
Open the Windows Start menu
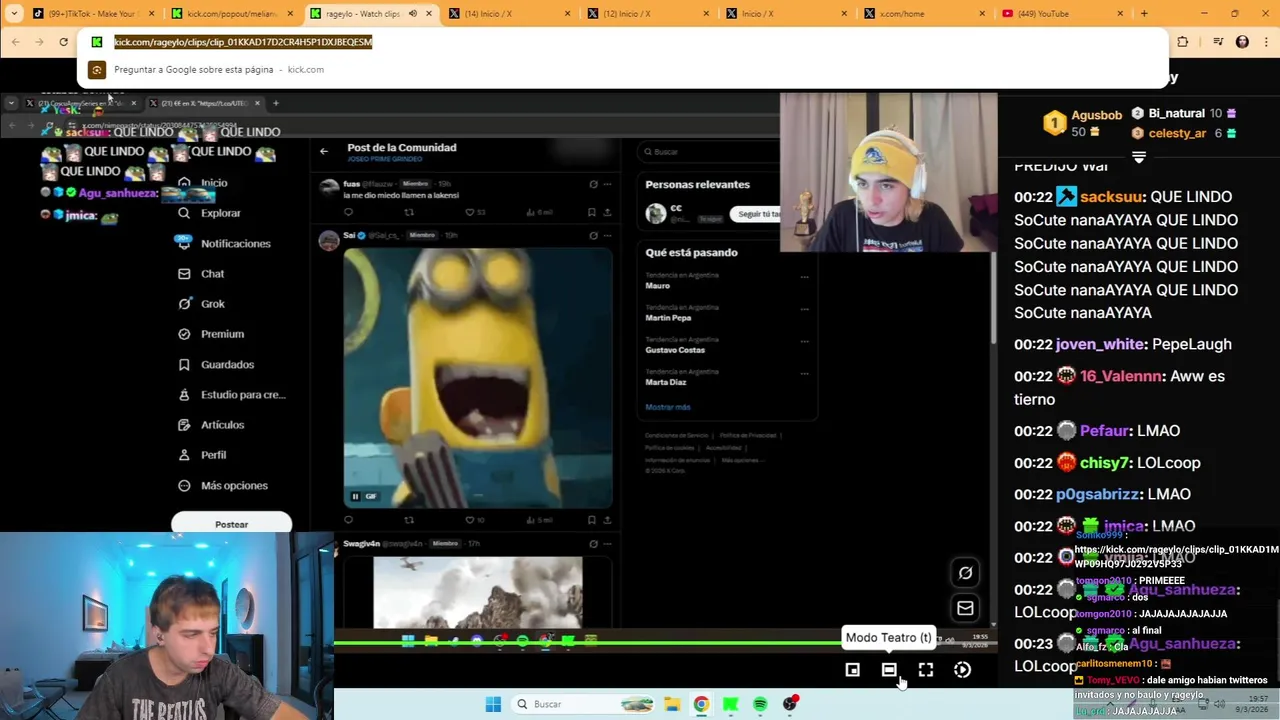point(493,704)
